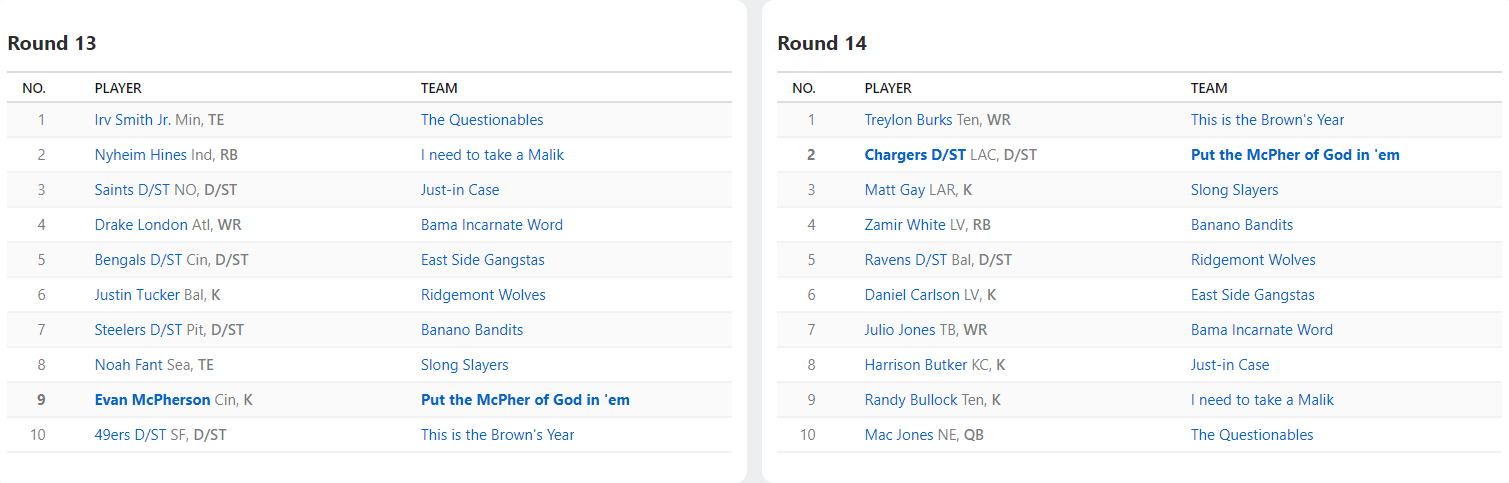Click Round 14 heading

822,43
